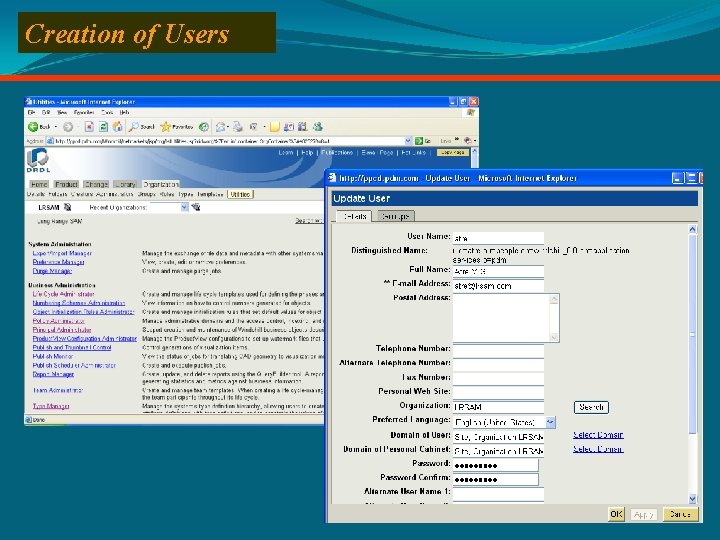This screenshot has width=720, height=540.
Task: Click the Telephone Number input field
Action: pos(498,350)
